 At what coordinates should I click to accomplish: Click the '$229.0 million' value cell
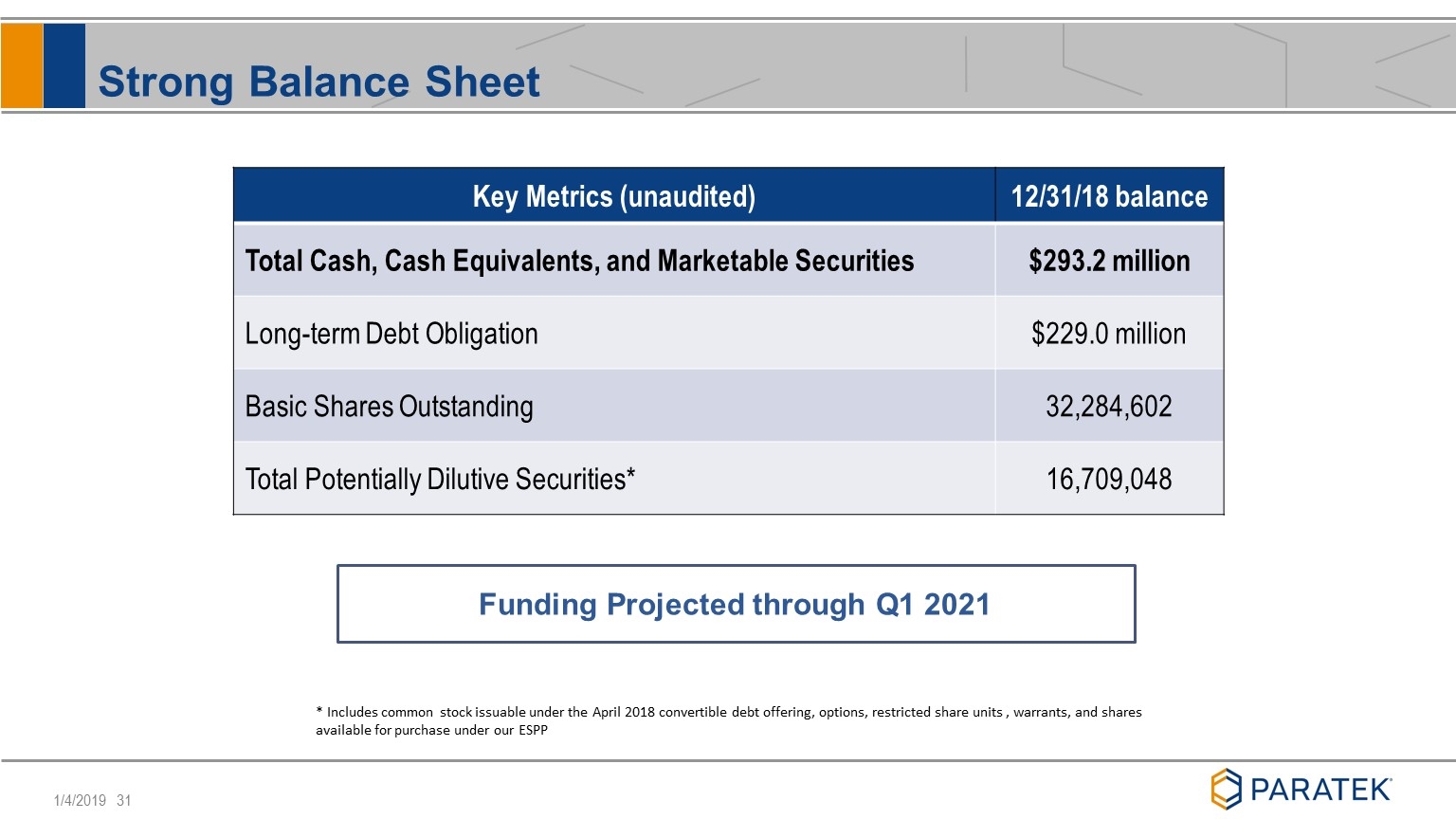[1109, 334]
